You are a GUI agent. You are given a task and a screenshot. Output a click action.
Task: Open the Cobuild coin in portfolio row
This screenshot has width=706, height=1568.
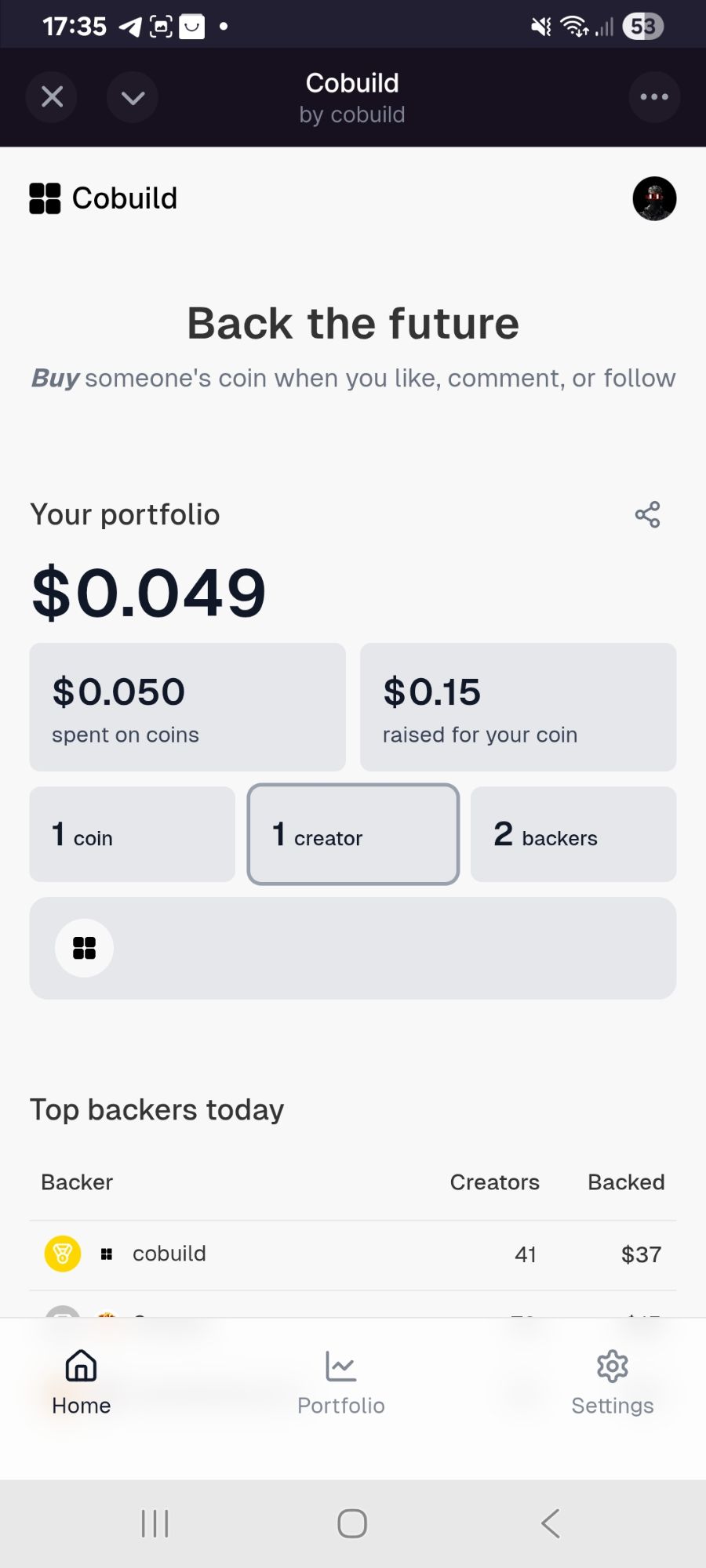(84, 948)
